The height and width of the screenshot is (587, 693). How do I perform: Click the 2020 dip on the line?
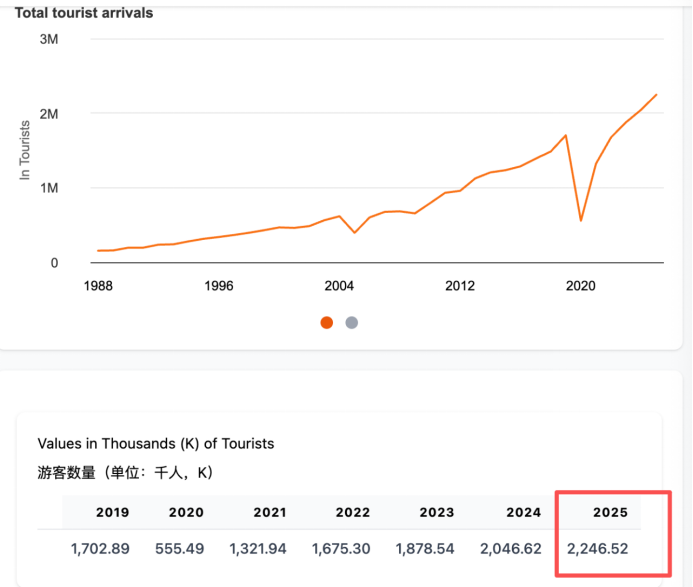581,220
